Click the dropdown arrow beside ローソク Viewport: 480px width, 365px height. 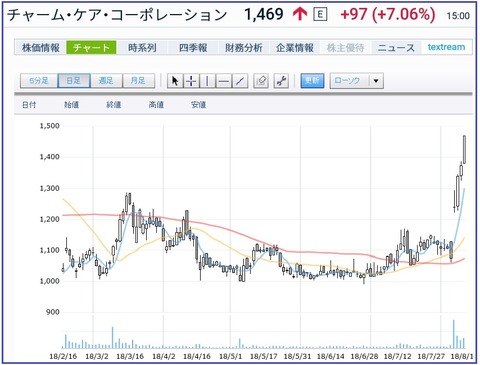[376, 81]
